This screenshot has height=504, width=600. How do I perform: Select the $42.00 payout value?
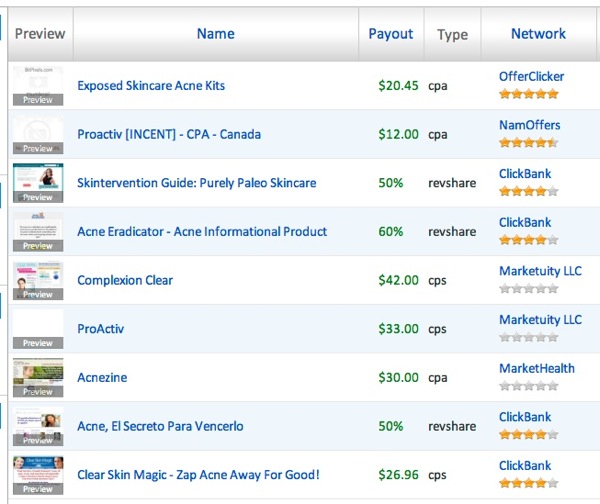click(398, 280)
